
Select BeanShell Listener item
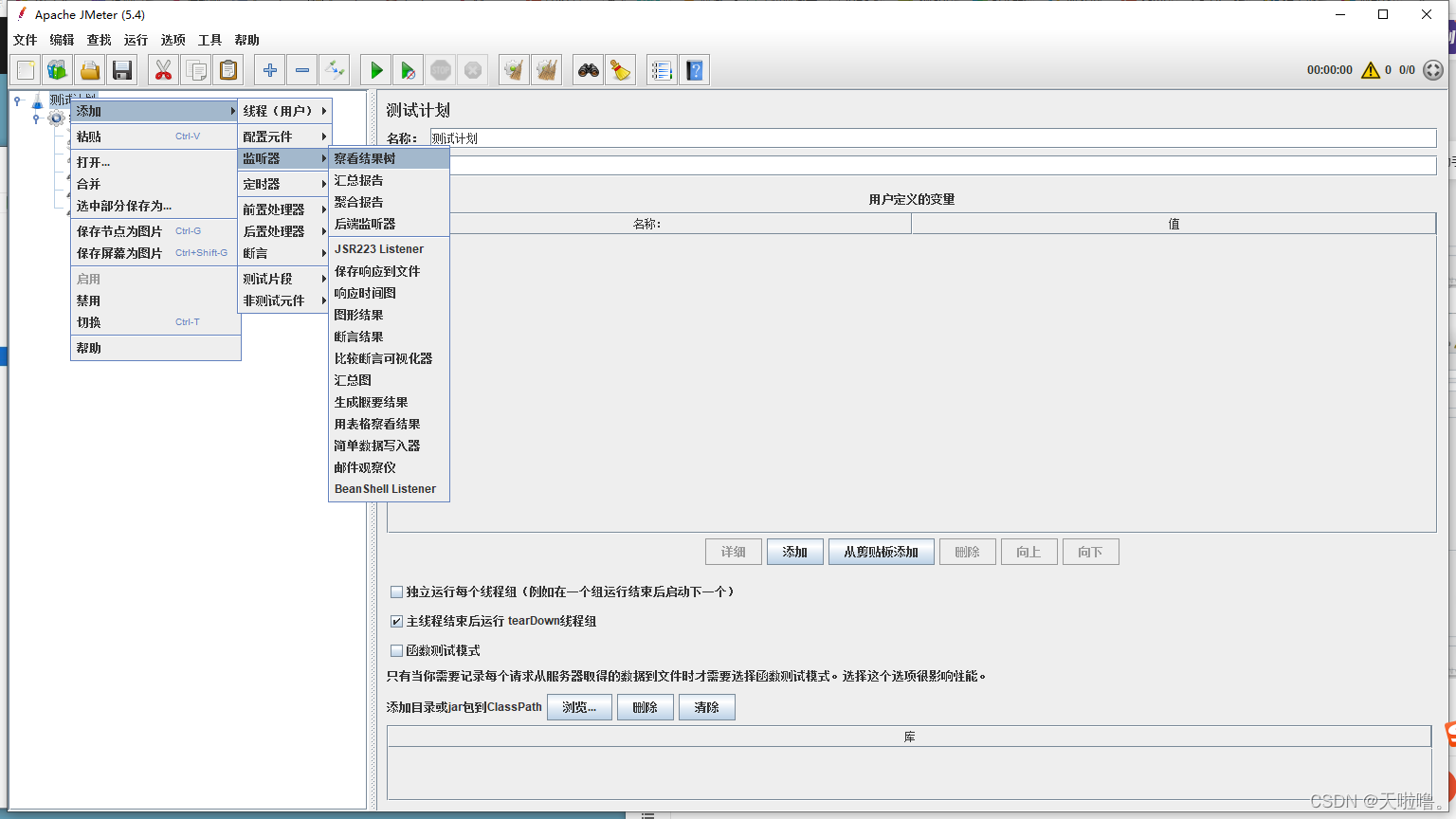point(389,489)
